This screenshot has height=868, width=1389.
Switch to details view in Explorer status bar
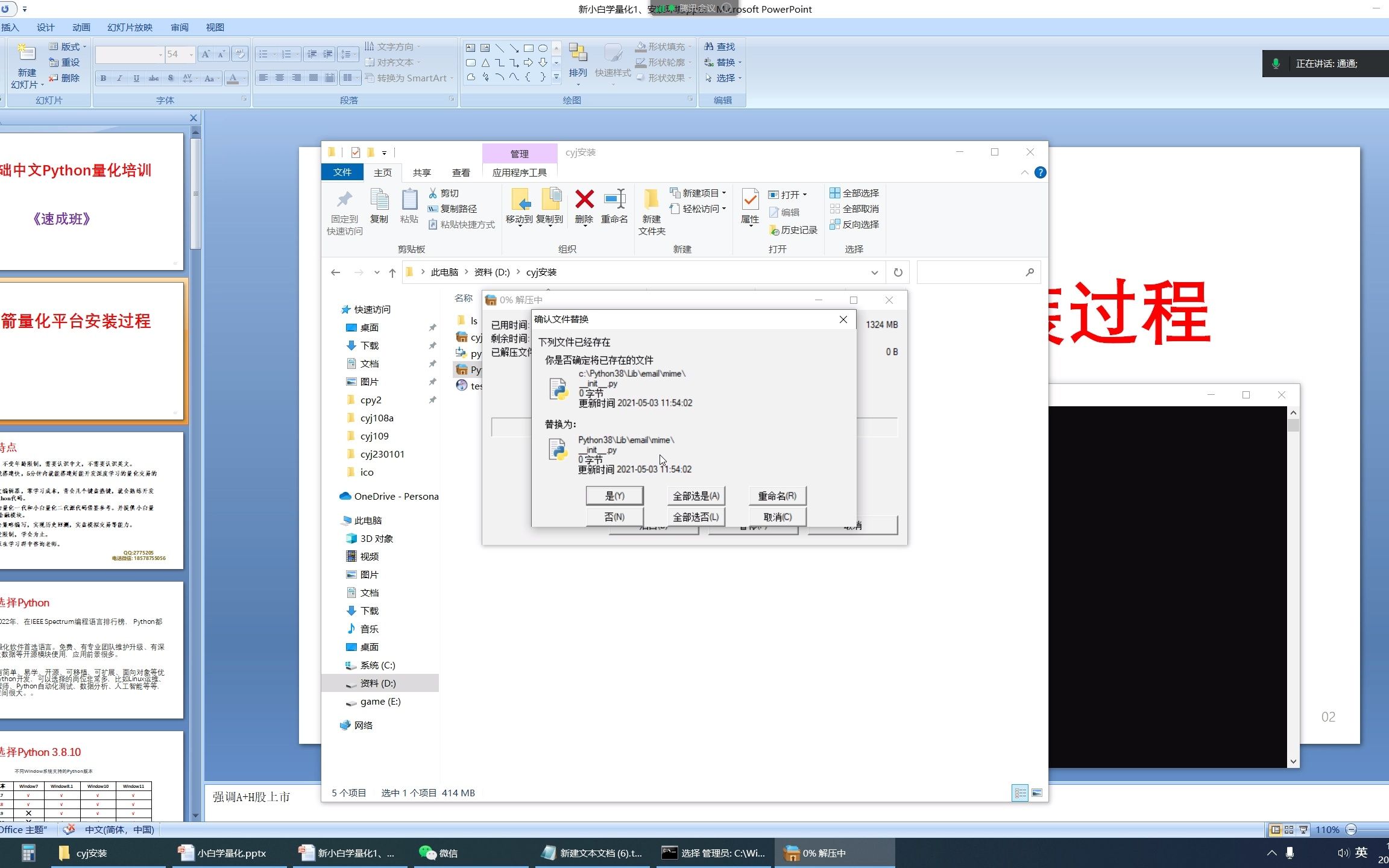1019,793
